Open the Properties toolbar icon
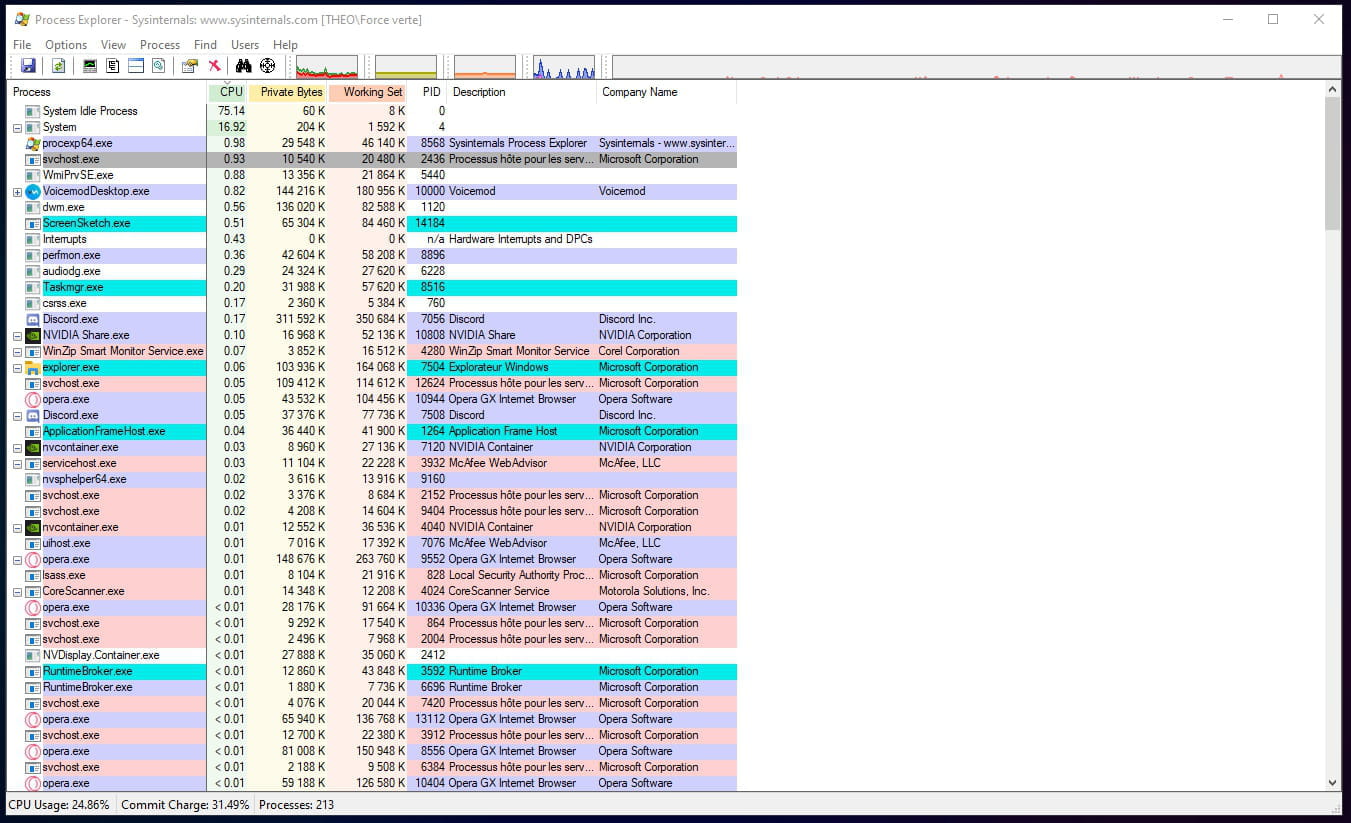This screenshot has height=823, width=1351. click(x=190, y=66)
